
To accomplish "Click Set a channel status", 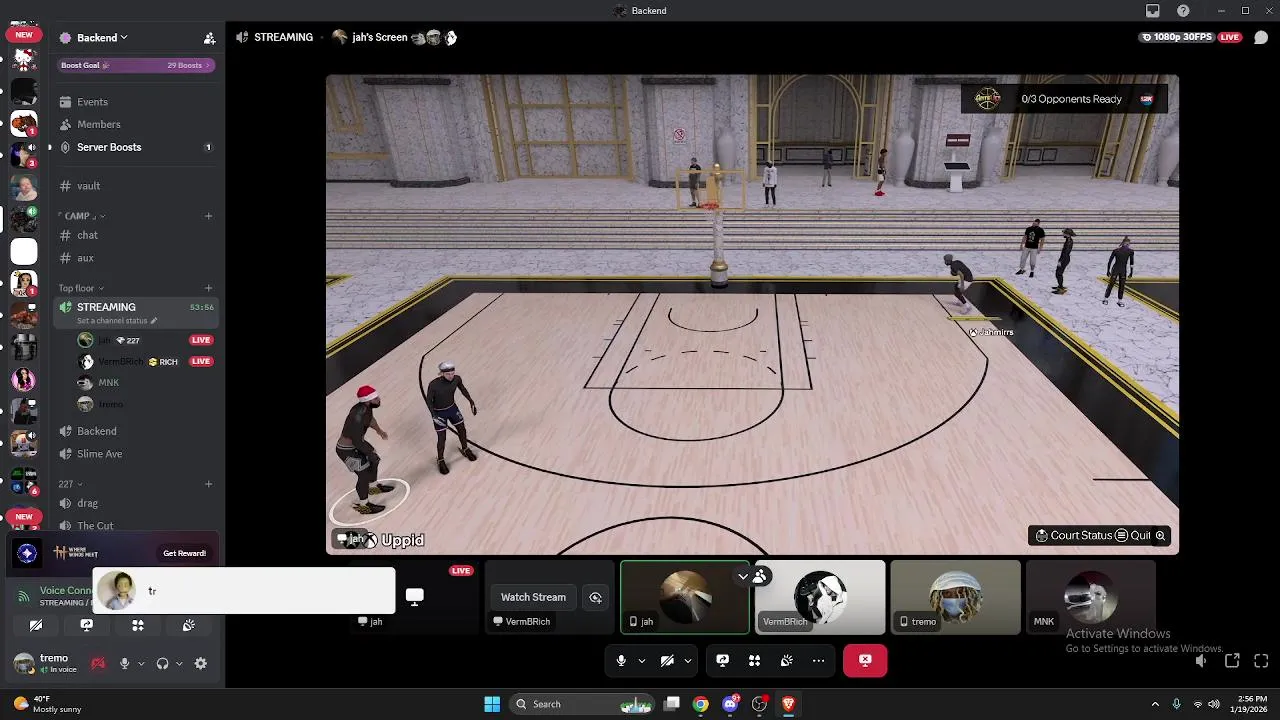I will (x=117, y=321).
